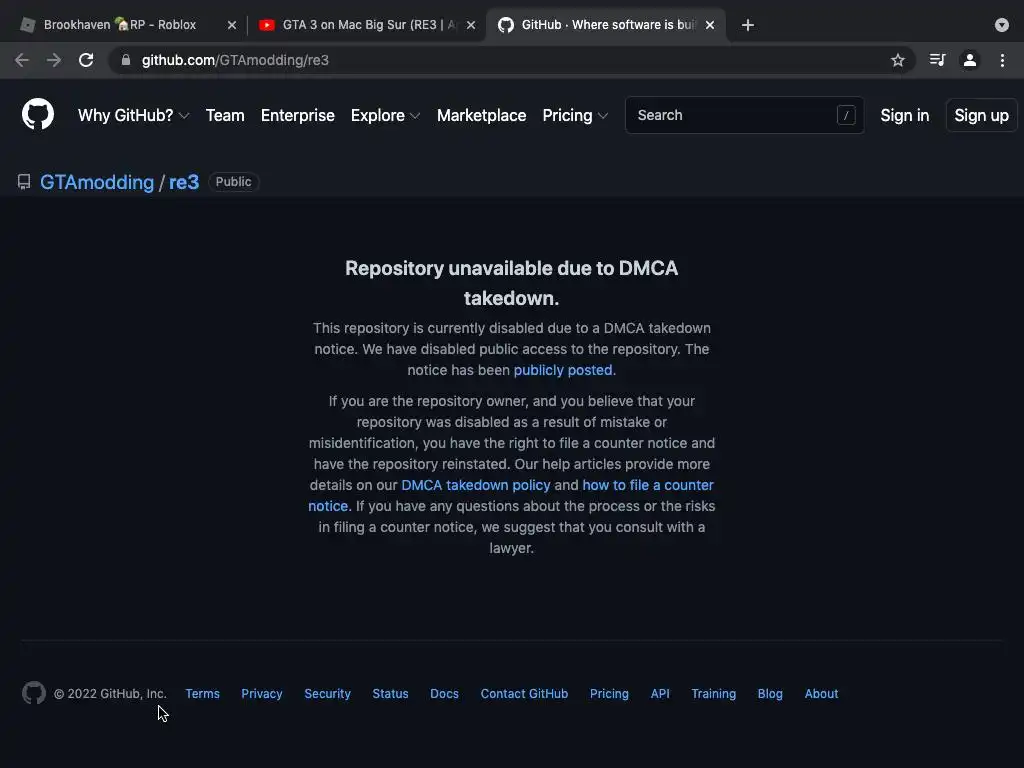Open footer Contact GitHub link
The image size is (1024, 768).
tap(524, 694)
